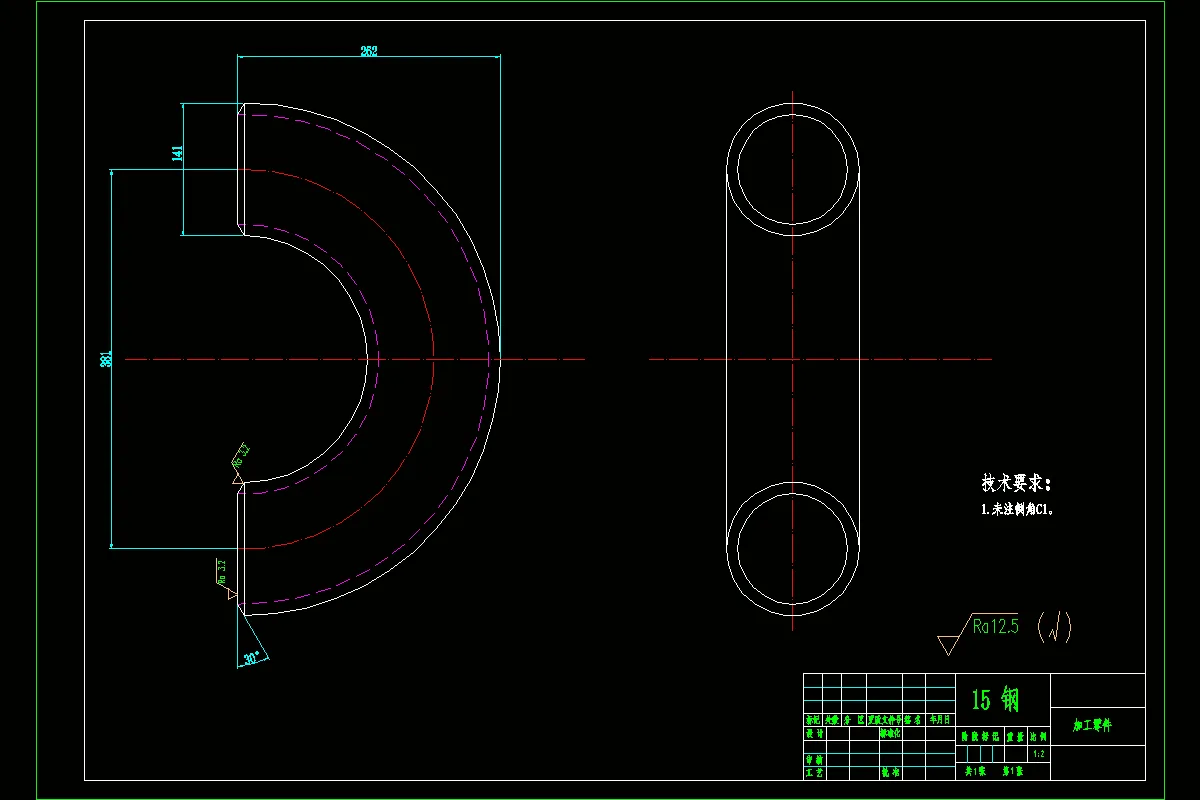The width and height of the screenshot is (1200, 800).
Task: Click the top pipe-end circle in side view
Action: pyautogui.click(x=792, y=169)
